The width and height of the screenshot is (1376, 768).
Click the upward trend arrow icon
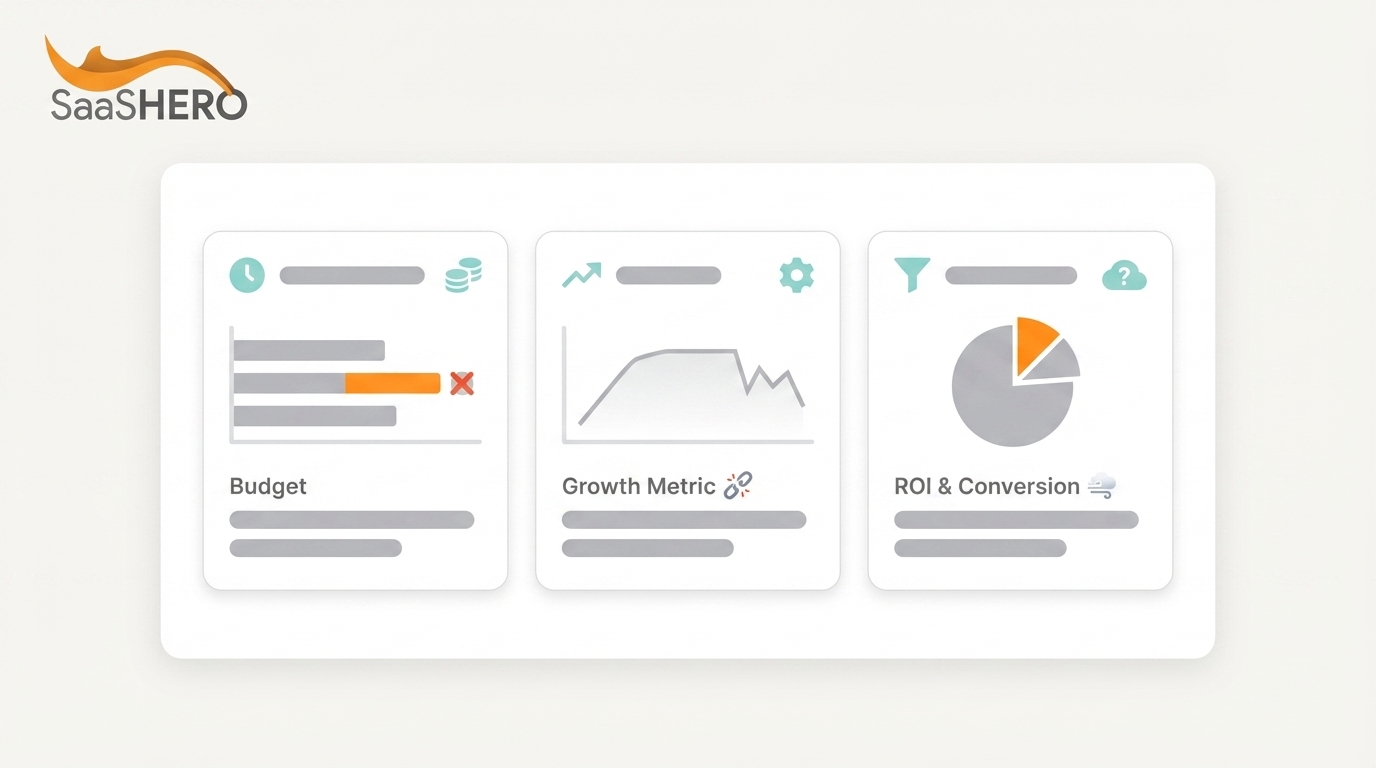[x=581, y=275]
